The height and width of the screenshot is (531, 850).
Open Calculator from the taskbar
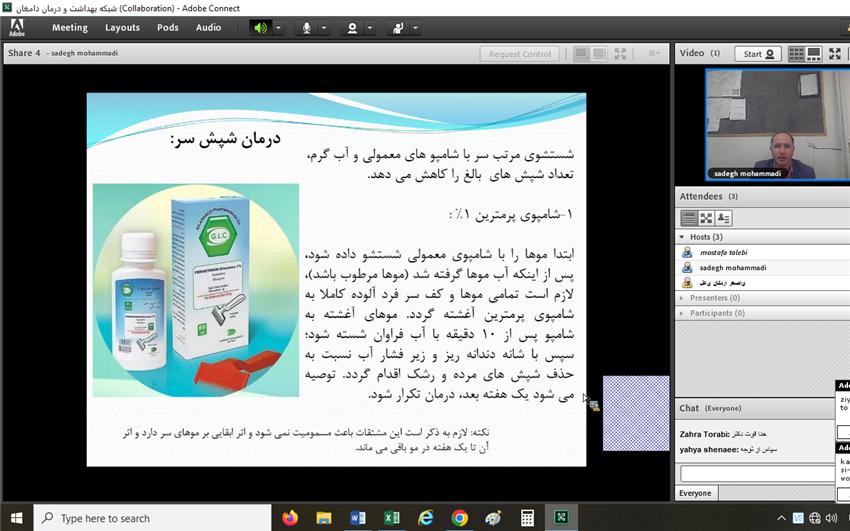527,518
